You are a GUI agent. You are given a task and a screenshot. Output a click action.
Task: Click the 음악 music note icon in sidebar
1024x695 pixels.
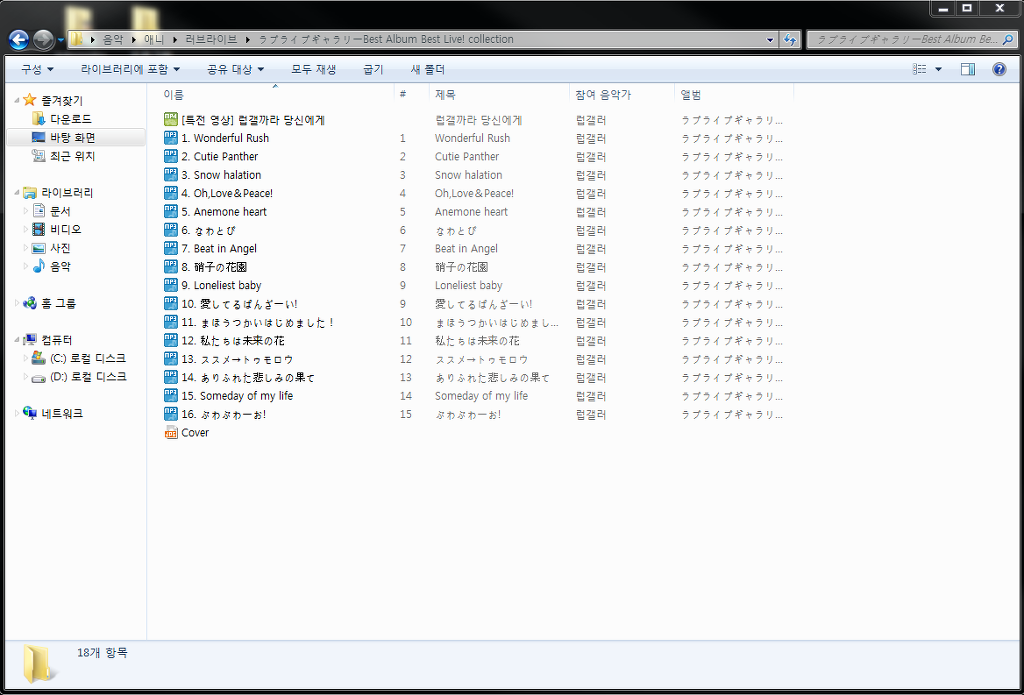pyautogui.click(x=39, y=266)
